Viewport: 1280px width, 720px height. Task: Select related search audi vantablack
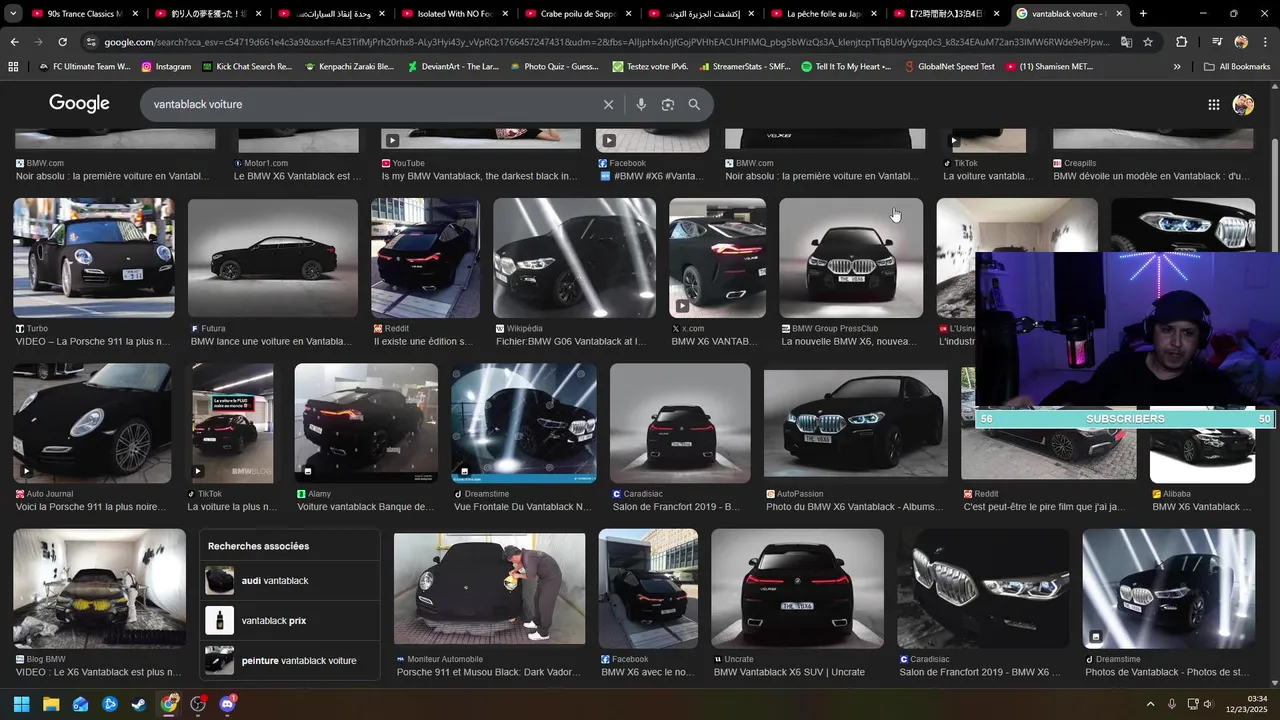290,581
